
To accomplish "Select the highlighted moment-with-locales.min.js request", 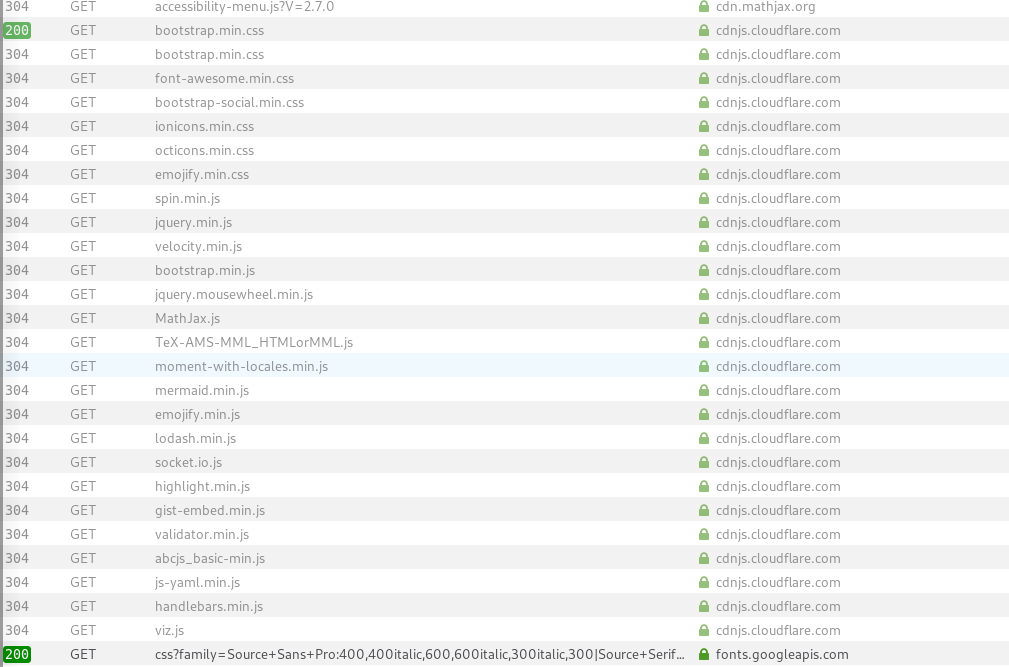I will point(243,366).
